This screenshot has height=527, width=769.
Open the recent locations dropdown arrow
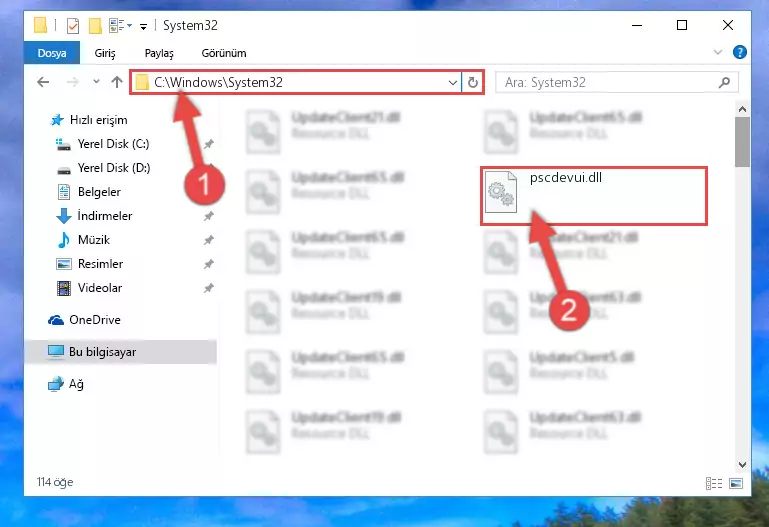[96, 82]
